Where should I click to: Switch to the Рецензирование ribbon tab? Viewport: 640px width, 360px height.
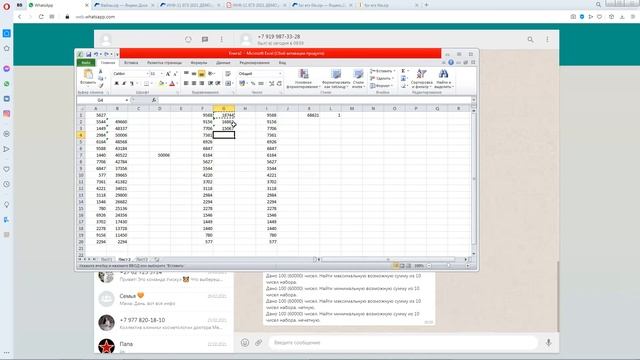pos(254,63)
